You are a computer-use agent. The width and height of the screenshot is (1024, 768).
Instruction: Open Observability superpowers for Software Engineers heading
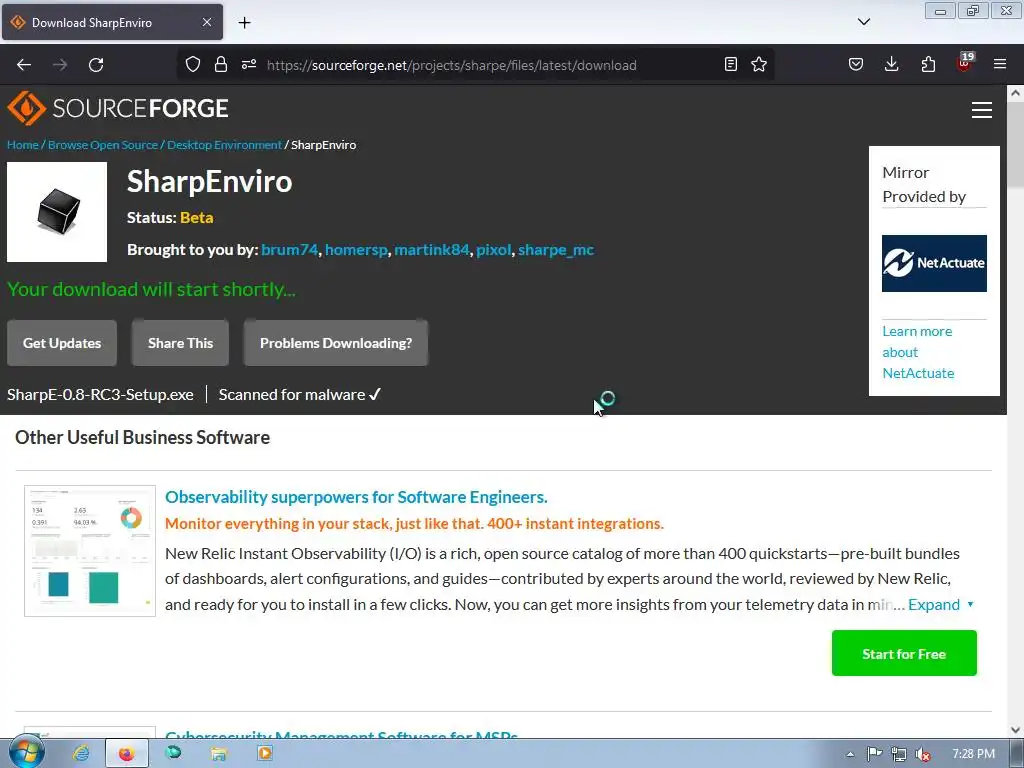click(356, 497)
